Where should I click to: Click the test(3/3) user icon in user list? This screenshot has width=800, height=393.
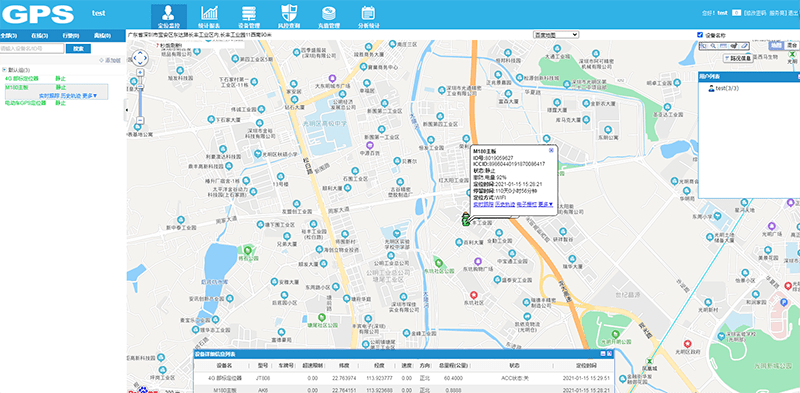(x=711, y=89)
